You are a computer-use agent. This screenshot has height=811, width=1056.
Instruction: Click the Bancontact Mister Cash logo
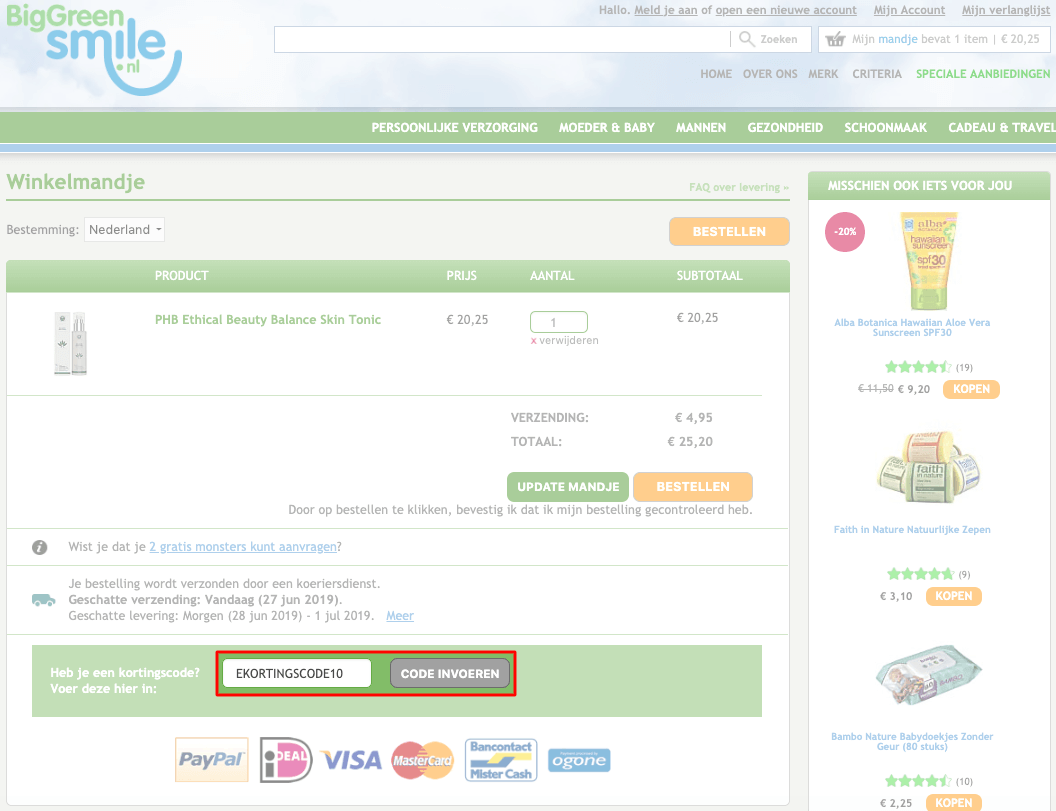click(501, 760)
